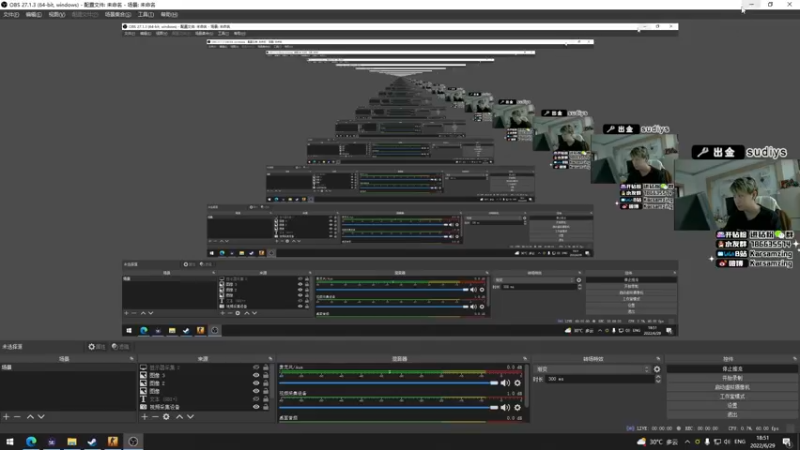This screenshot has width=800, height=450.
Task: Open Microsoft Edge from taskbar
Action: point(31,441)
